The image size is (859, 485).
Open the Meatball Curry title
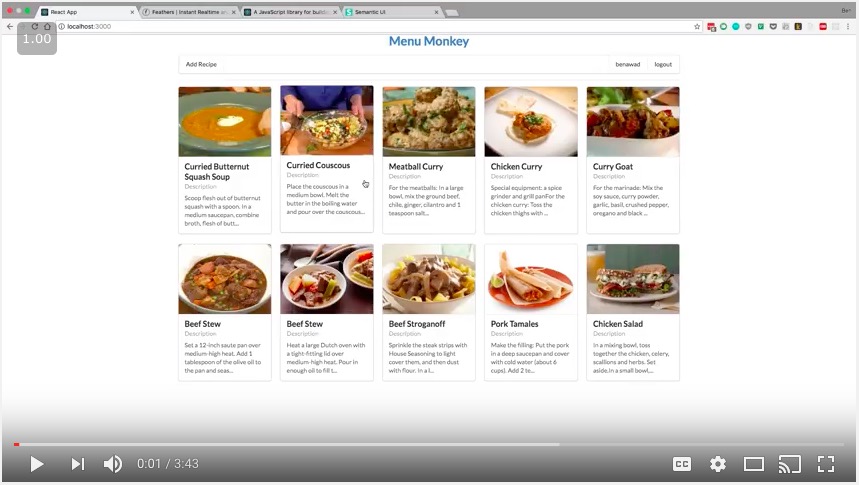[x=416, y=167]
